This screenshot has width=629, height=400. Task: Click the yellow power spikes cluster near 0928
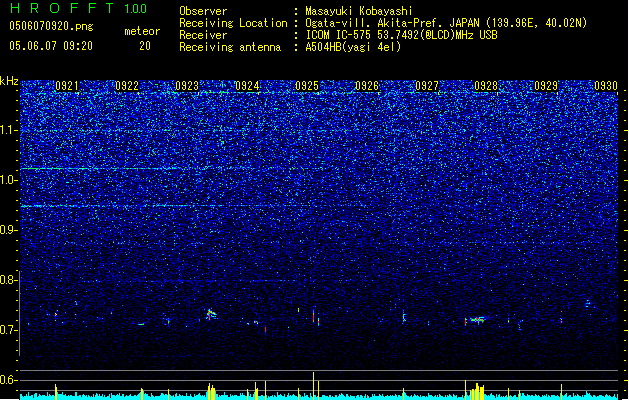click(x=476, y=391)
